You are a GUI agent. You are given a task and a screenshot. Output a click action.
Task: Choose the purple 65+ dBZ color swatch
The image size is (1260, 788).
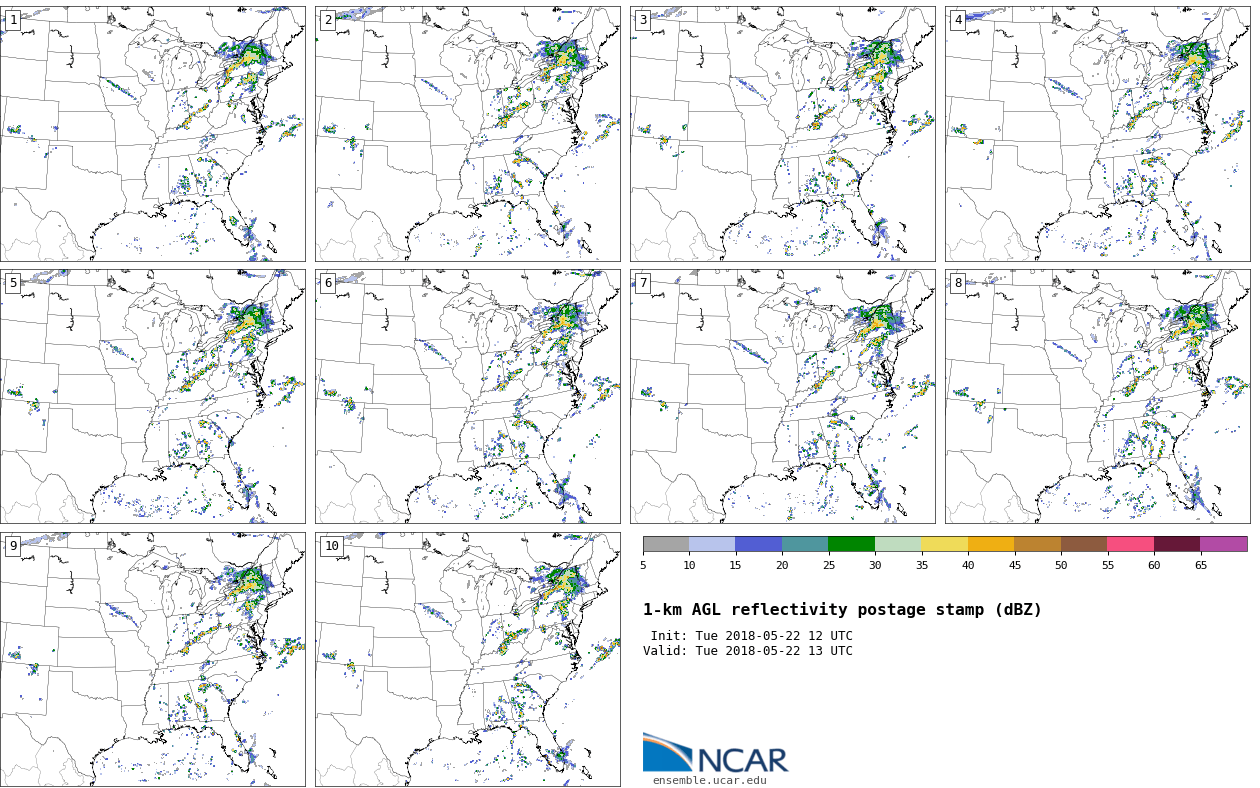1223,544
